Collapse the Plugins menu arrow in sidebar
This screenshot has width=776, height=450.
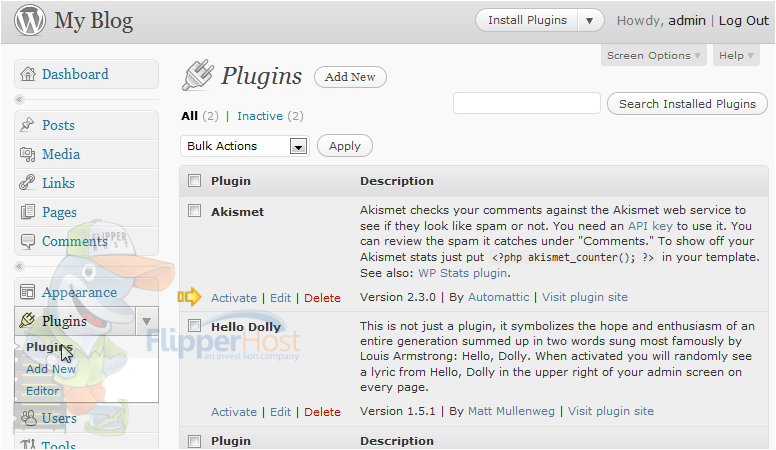(x=146, y=321)
